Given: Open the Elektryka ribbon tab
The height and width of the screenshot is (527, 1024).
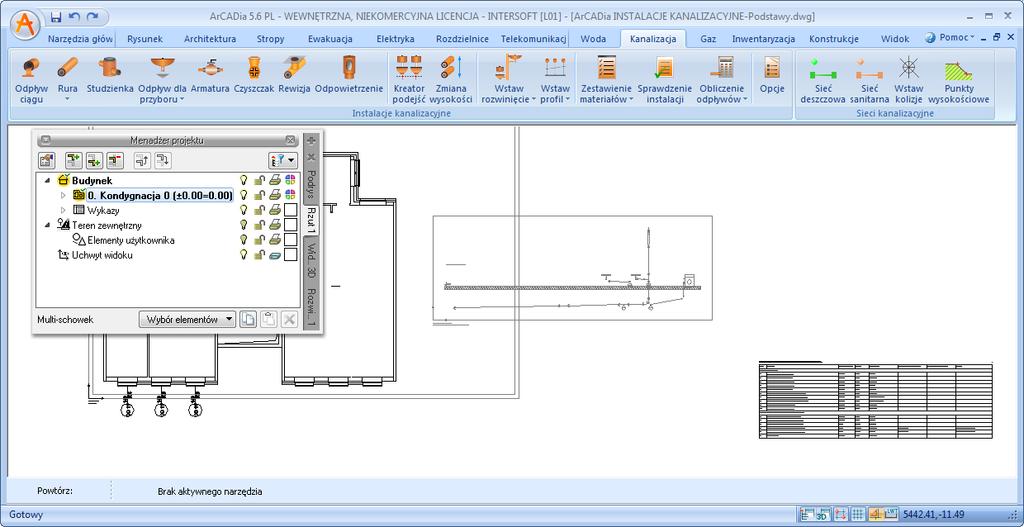Looking at the screenshot, I should tap(395, 39).
